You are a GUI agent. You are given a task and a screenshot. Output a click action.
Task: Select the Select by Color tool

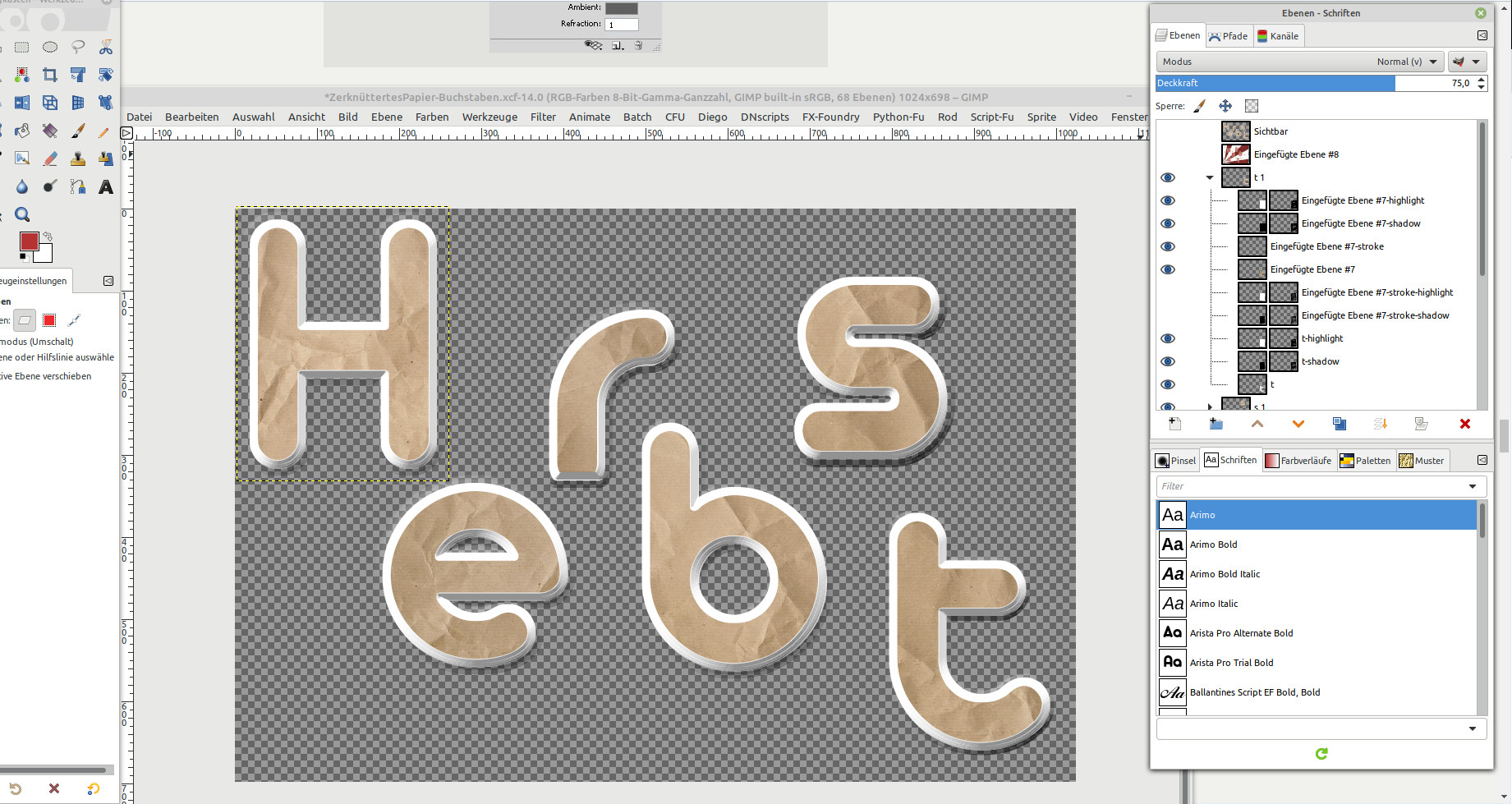tap(22, 76)
